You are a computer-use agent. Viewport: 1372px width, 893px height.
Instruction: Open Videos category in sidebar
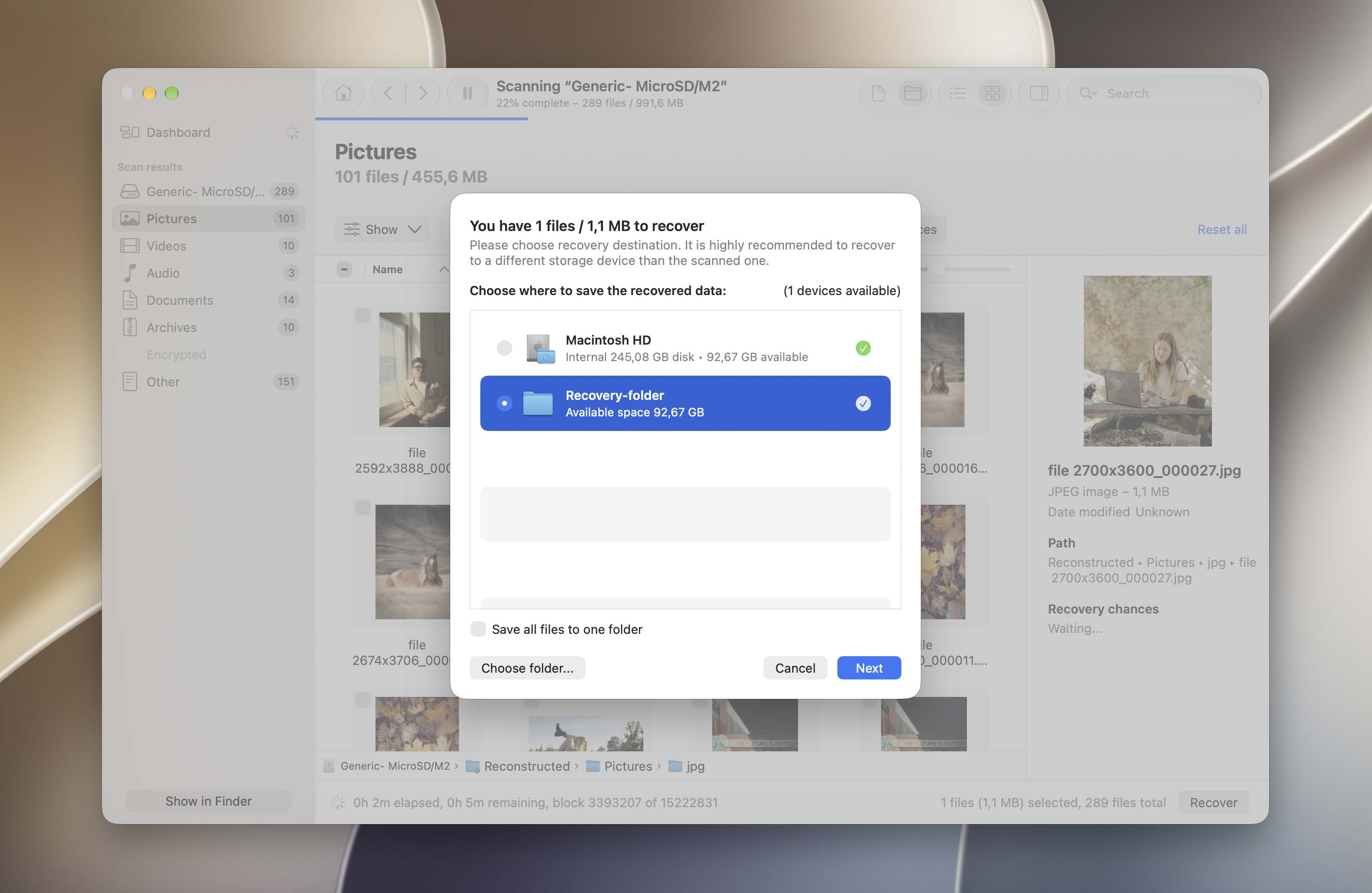tap(209, 246)
